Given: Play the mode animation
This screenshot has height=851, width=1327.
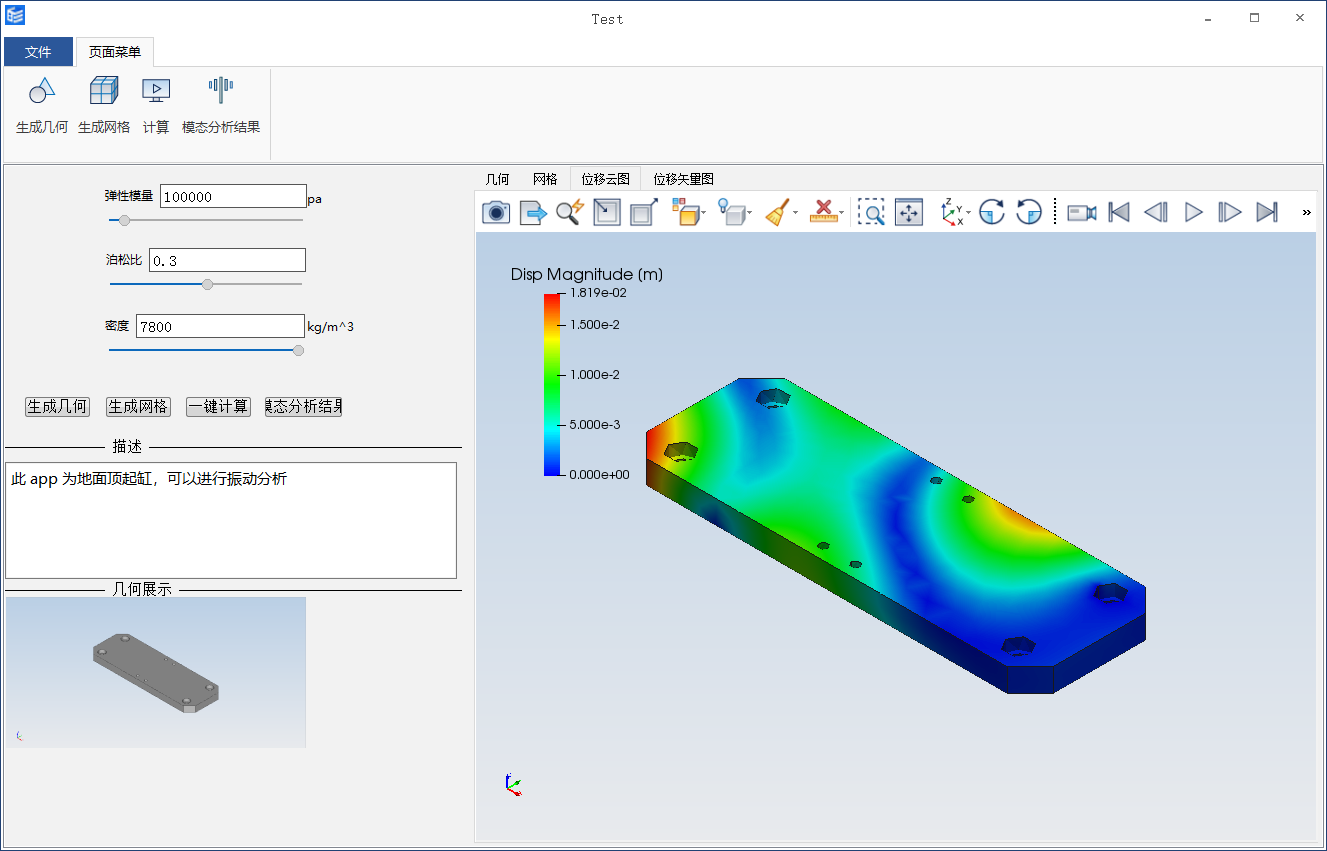Looking at the screenshot, I should (1193, 212).
